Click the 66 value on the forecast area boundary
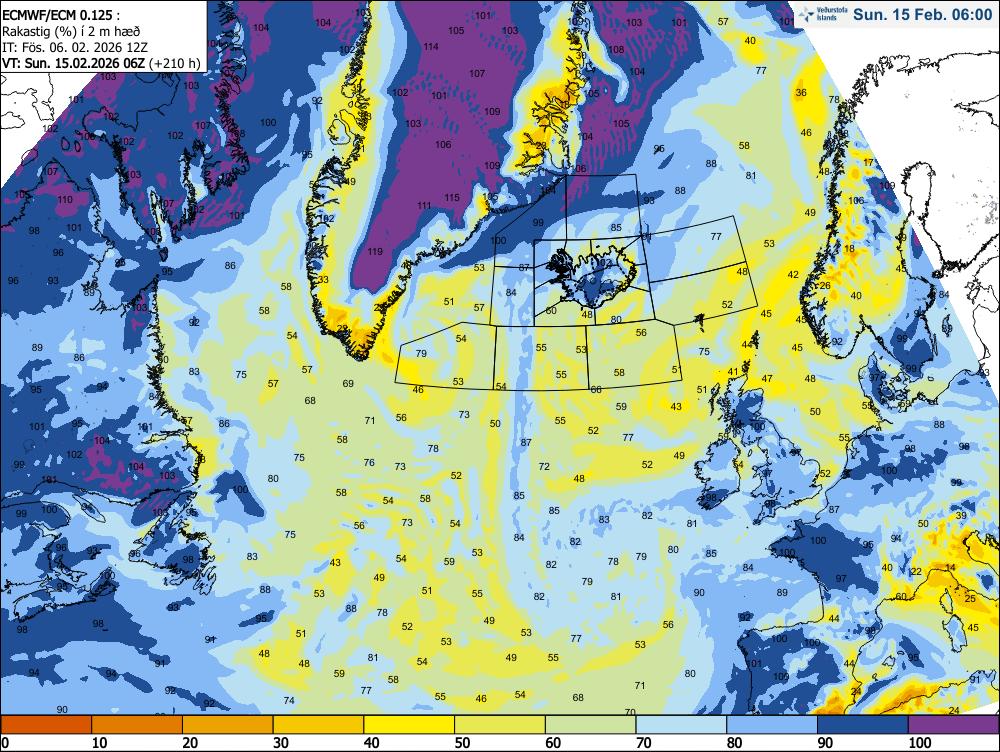Image resolution: width=1000 pixels, height=752 pixels. pyautogui.click(x=596, y=389)
